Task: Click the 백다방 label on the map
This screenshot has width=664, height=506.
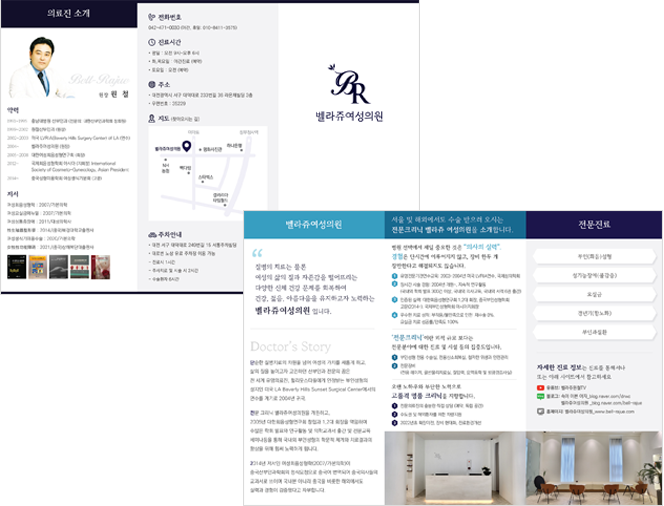Action: point(185,168)
